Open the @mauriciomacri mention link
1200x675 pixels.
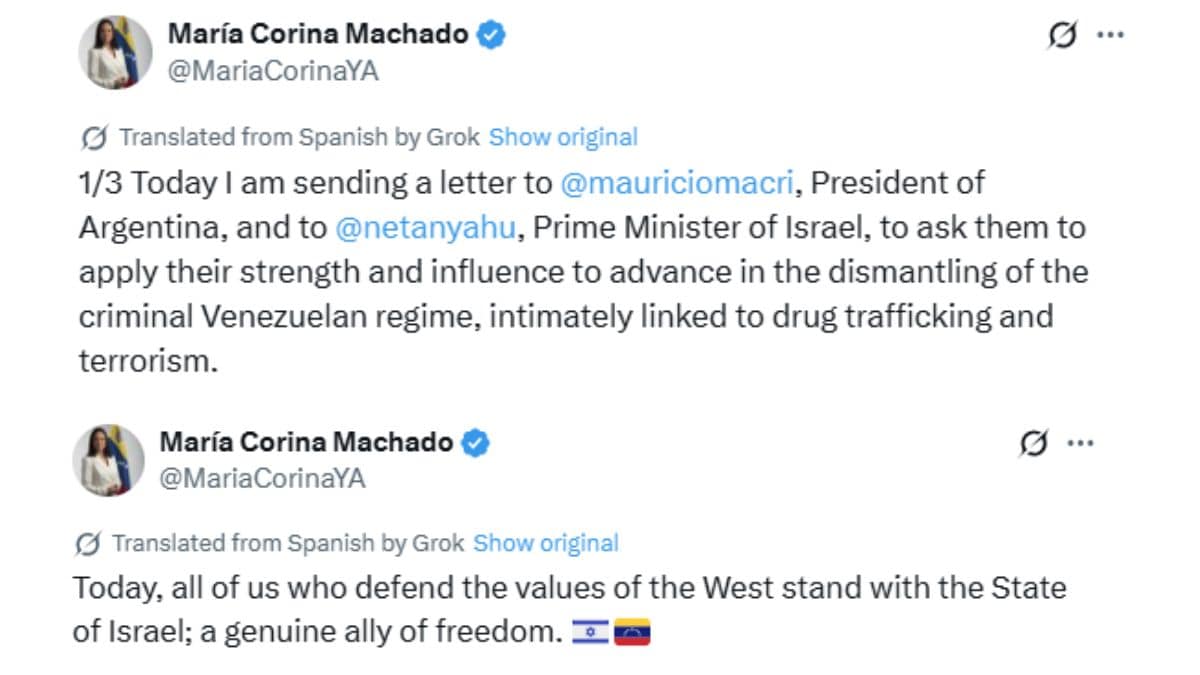(677, 183)
